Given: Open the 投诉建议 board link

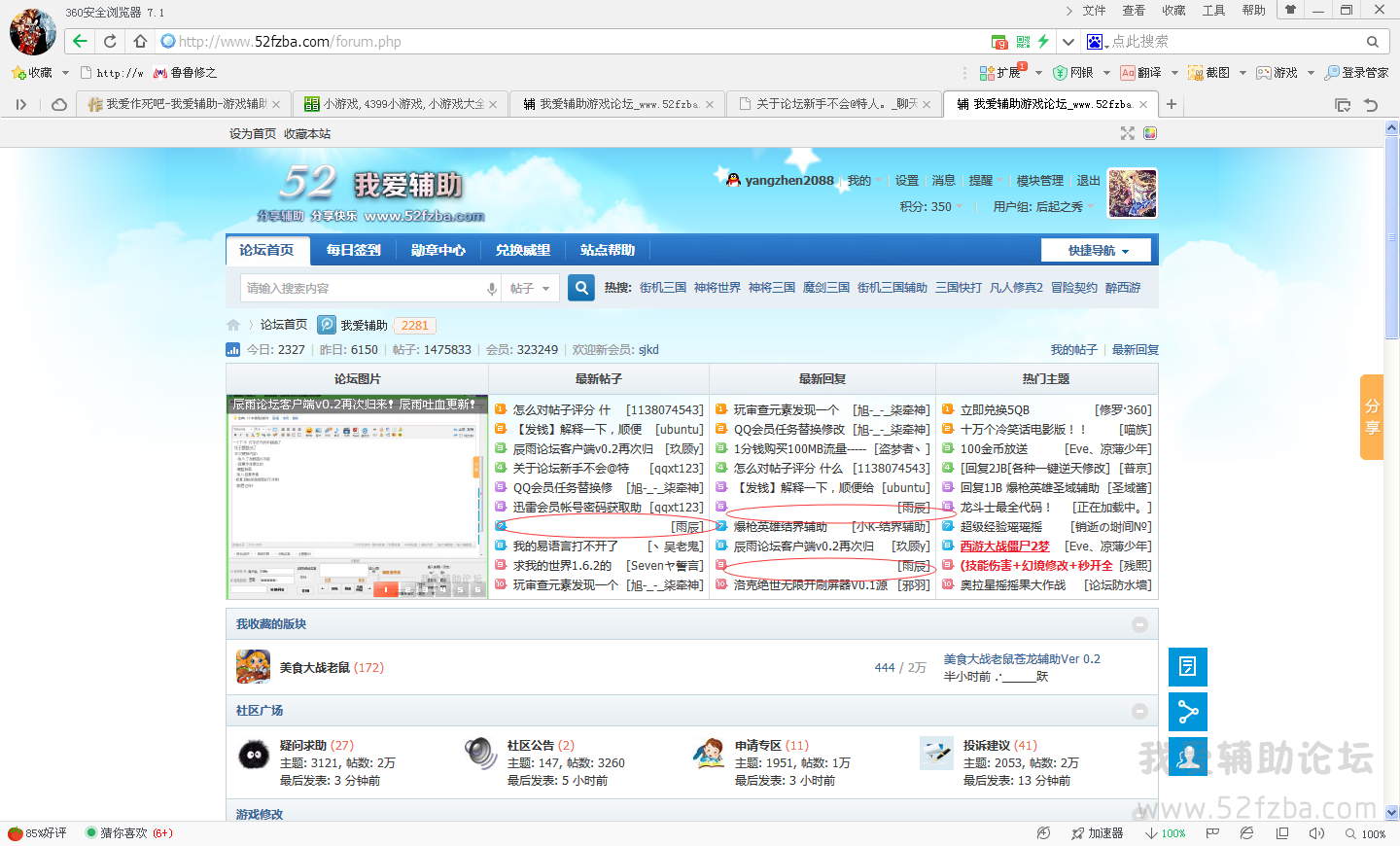Looking at the screenshot, I should (986, 745).
